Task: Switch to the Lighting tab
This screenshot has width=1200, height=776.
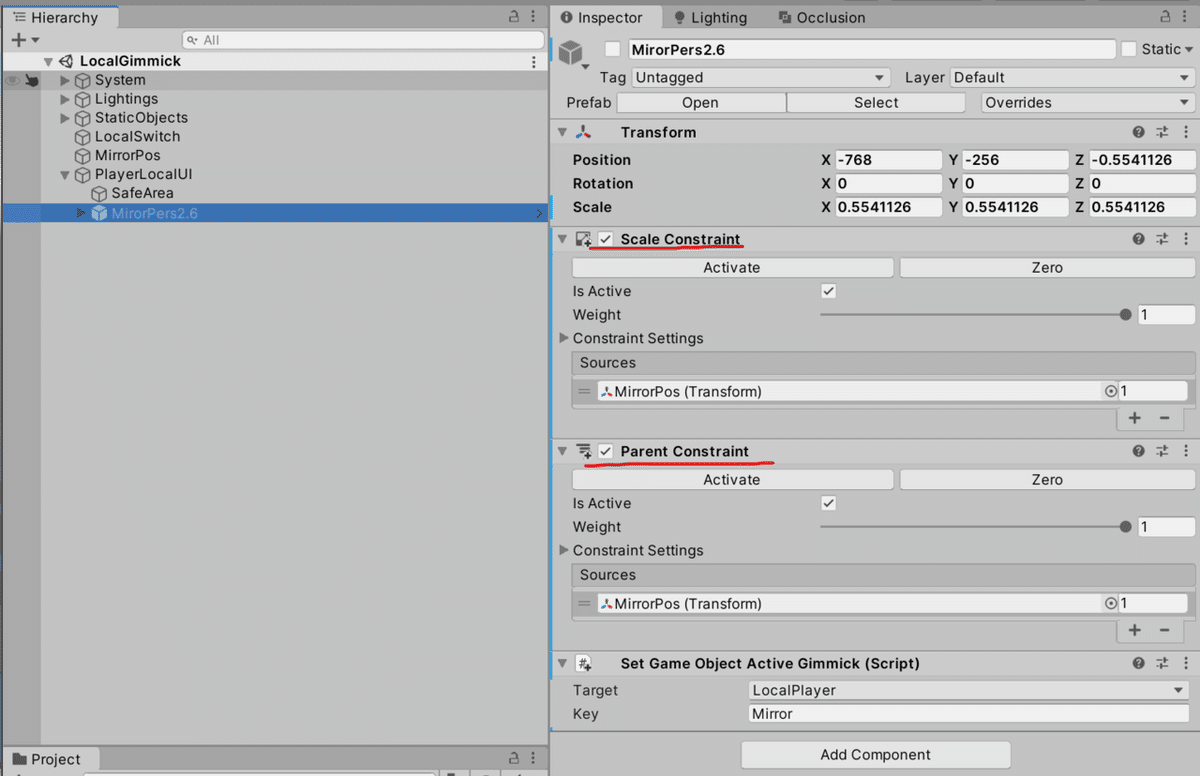Action: pyautogui.click(x=710, y=17)
